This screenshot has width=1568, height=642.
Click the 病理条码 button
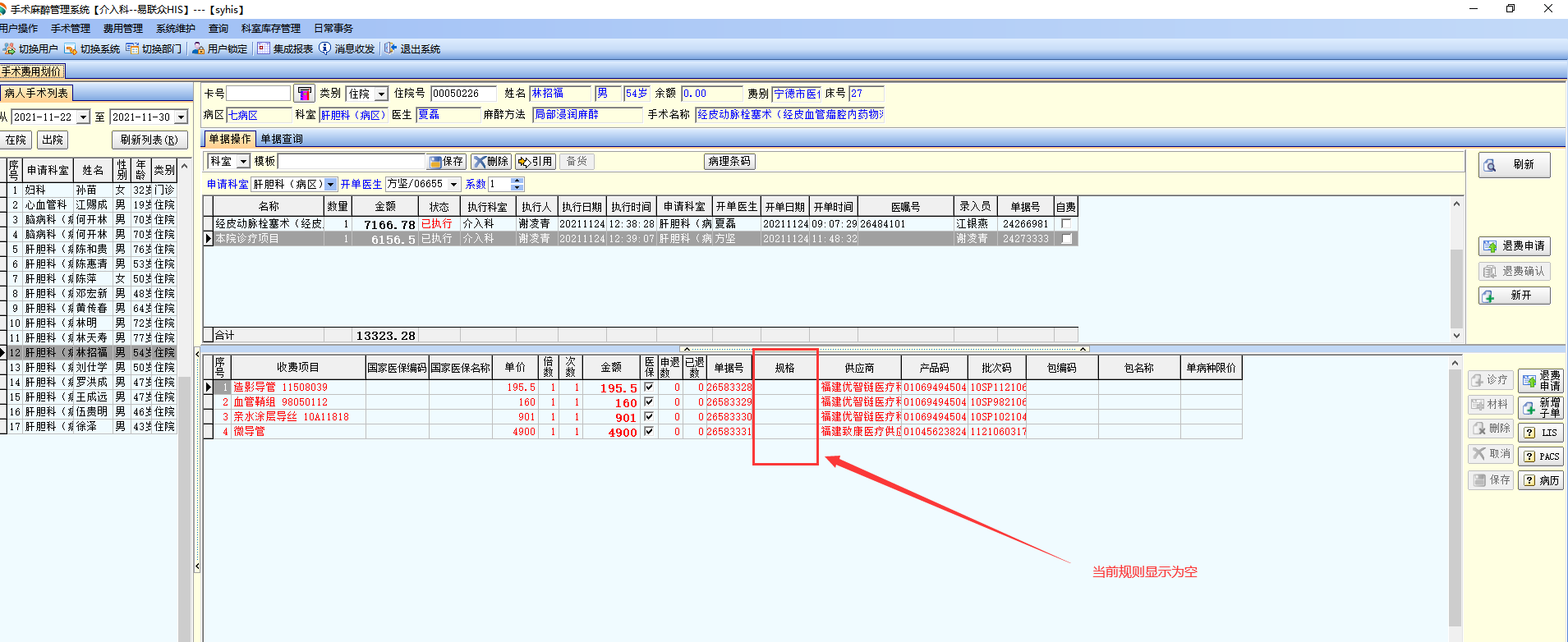pos(729,162)
